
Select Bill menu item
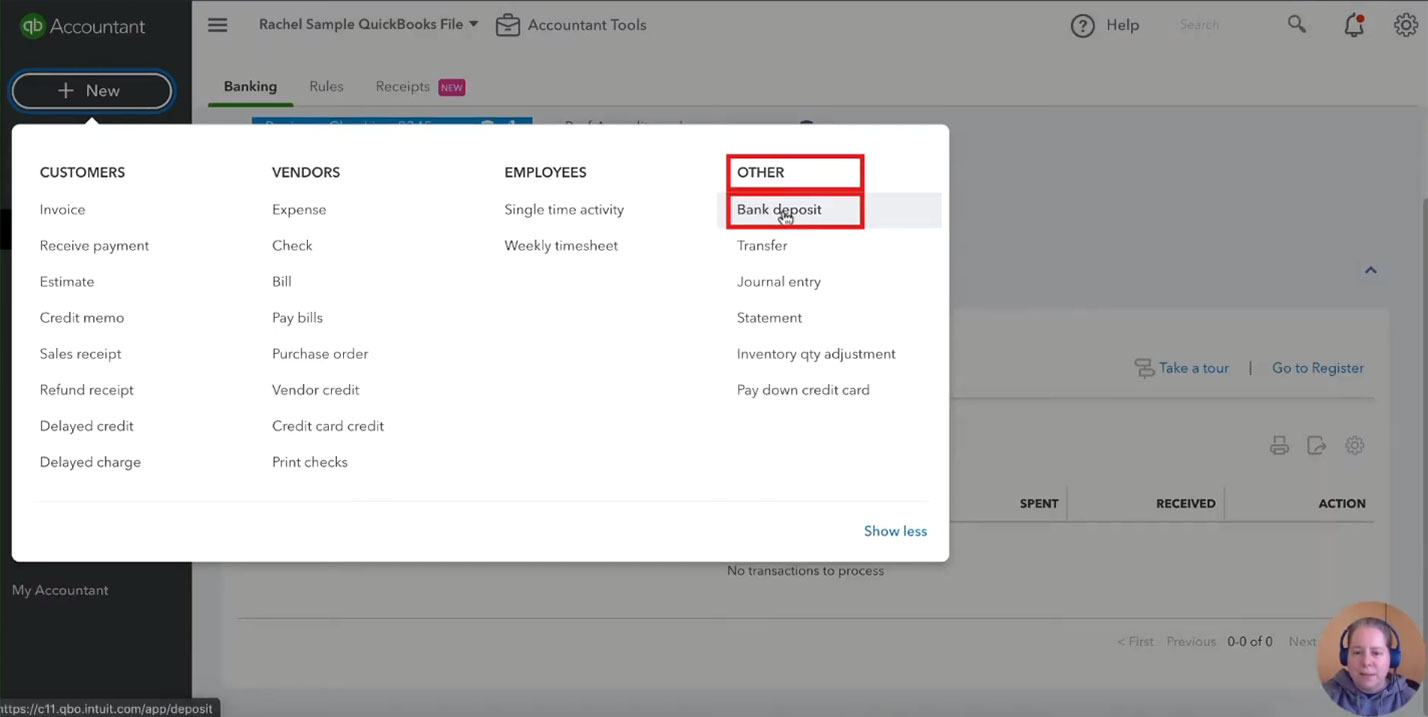[282, 282]
